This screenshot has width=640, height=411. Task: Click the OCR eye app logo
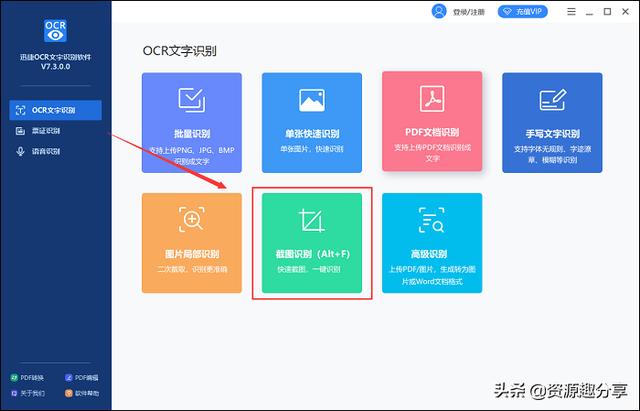pyautogui.click(x=55, y=31)
